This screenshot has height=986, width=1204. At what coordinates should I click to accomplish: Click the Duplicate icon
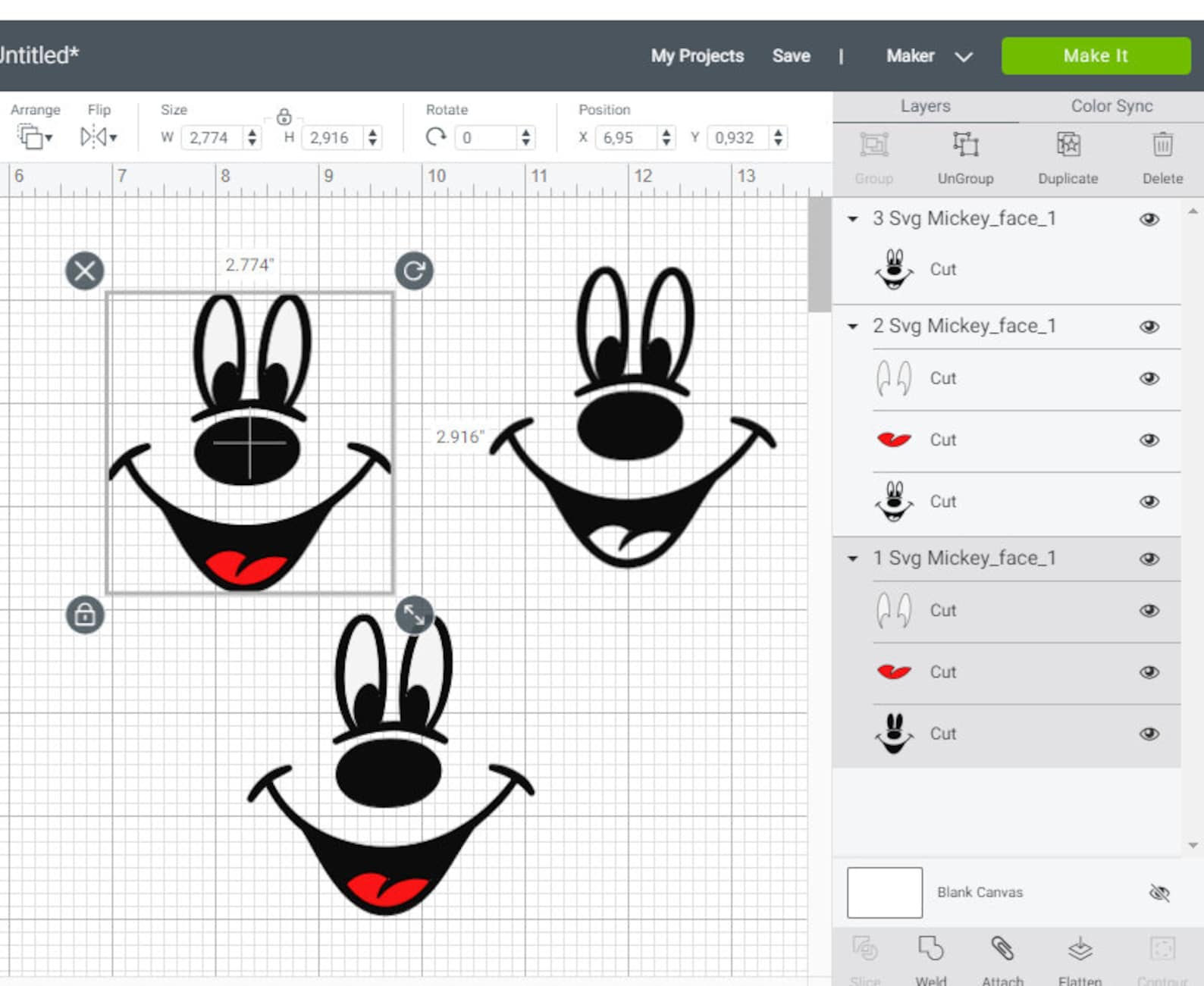pyautogui.click(x=1068, y=145)
